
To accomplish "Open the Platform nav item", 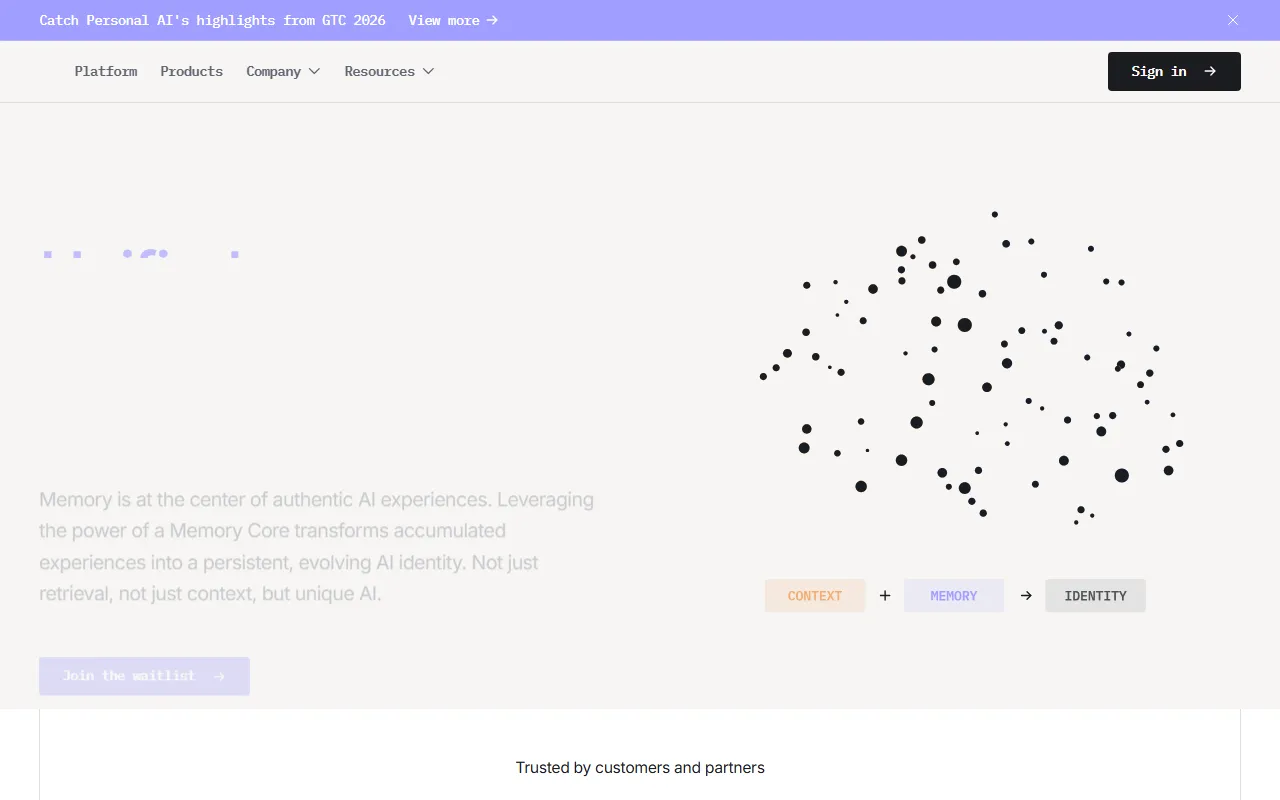I will click(106, 71).
